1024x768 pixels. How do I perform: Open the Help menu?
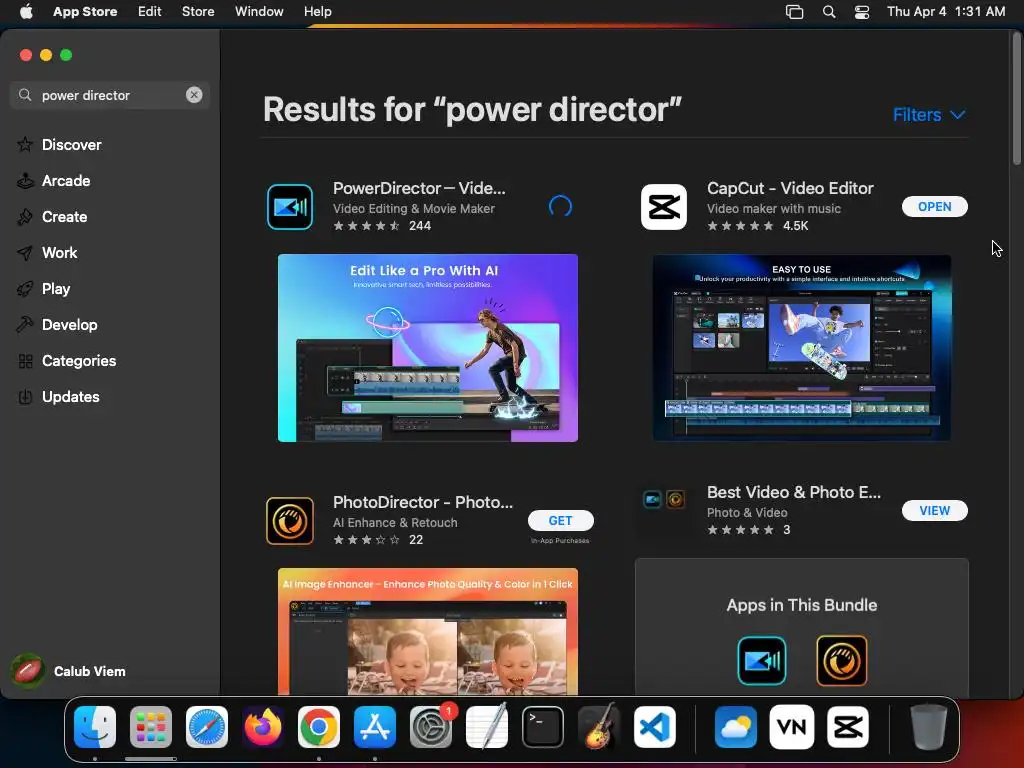coord(317,12)
